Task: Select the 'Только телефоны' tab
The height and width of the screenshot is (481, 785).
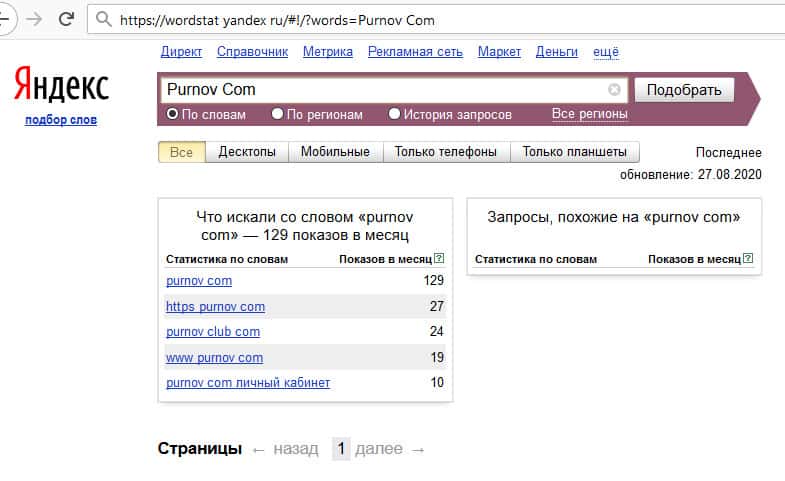Action: tap(446, 152)
